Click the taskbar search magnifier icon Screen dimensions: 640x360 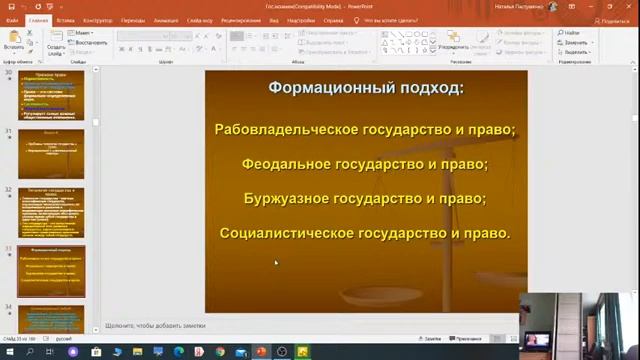(x=30, y=351)
